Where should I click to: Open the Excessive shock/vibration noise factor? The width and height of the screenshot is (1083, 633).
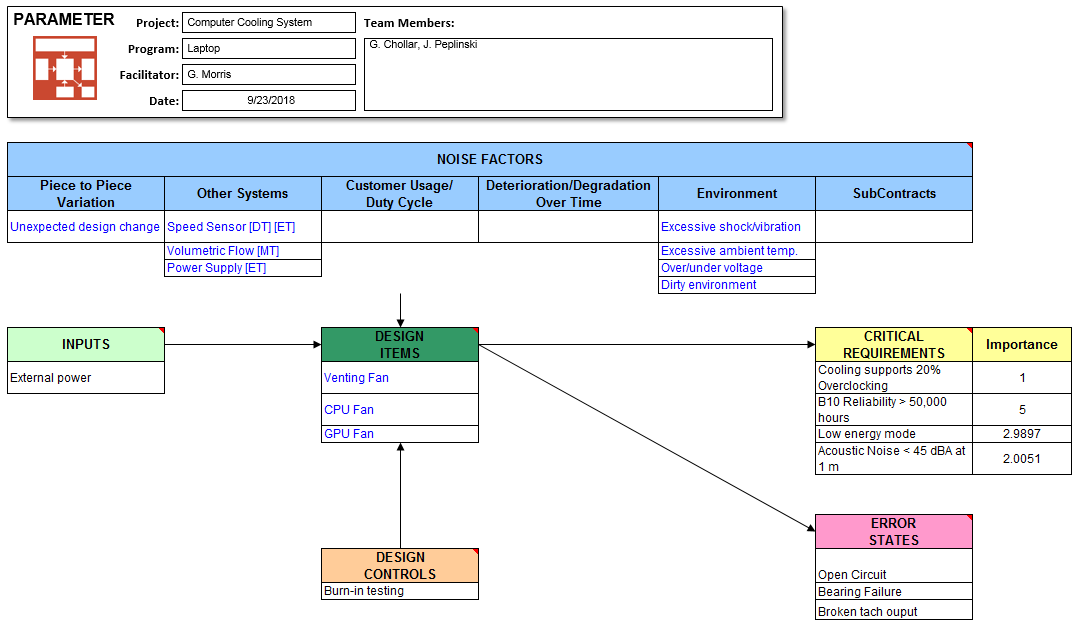pyautogui.click(x=728, y=227)
